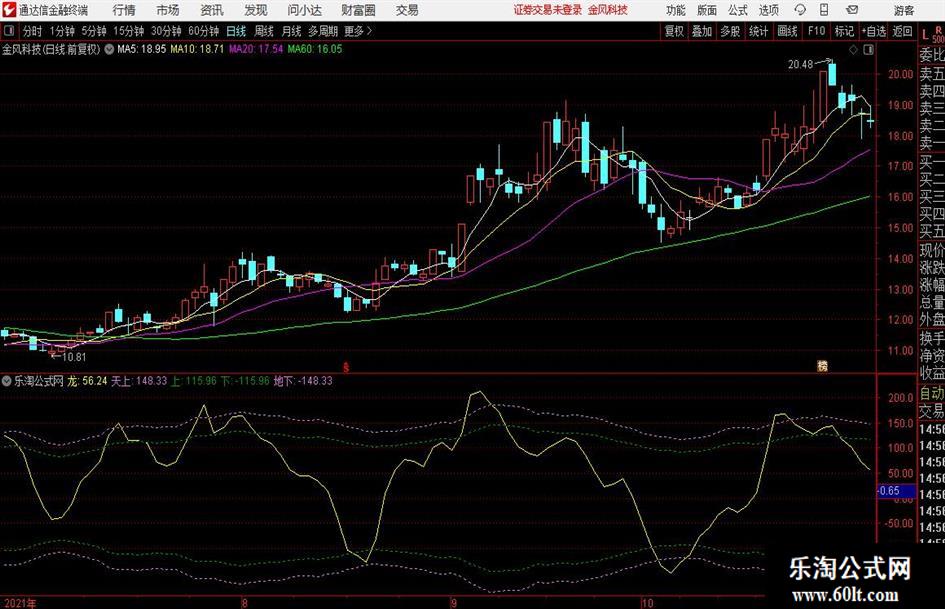Click the 自动 button in the right sidebar
Viewport: 945px width, 609px height.
point(932,393)
